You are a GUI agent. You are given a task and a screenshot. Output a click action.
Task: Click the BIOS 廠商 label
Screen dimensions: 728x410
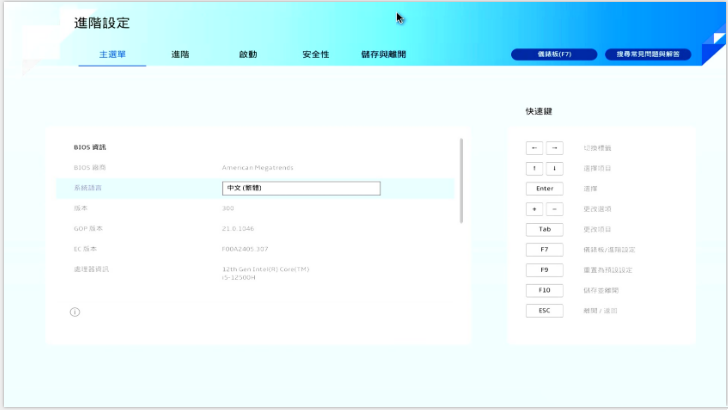(90, 168)
